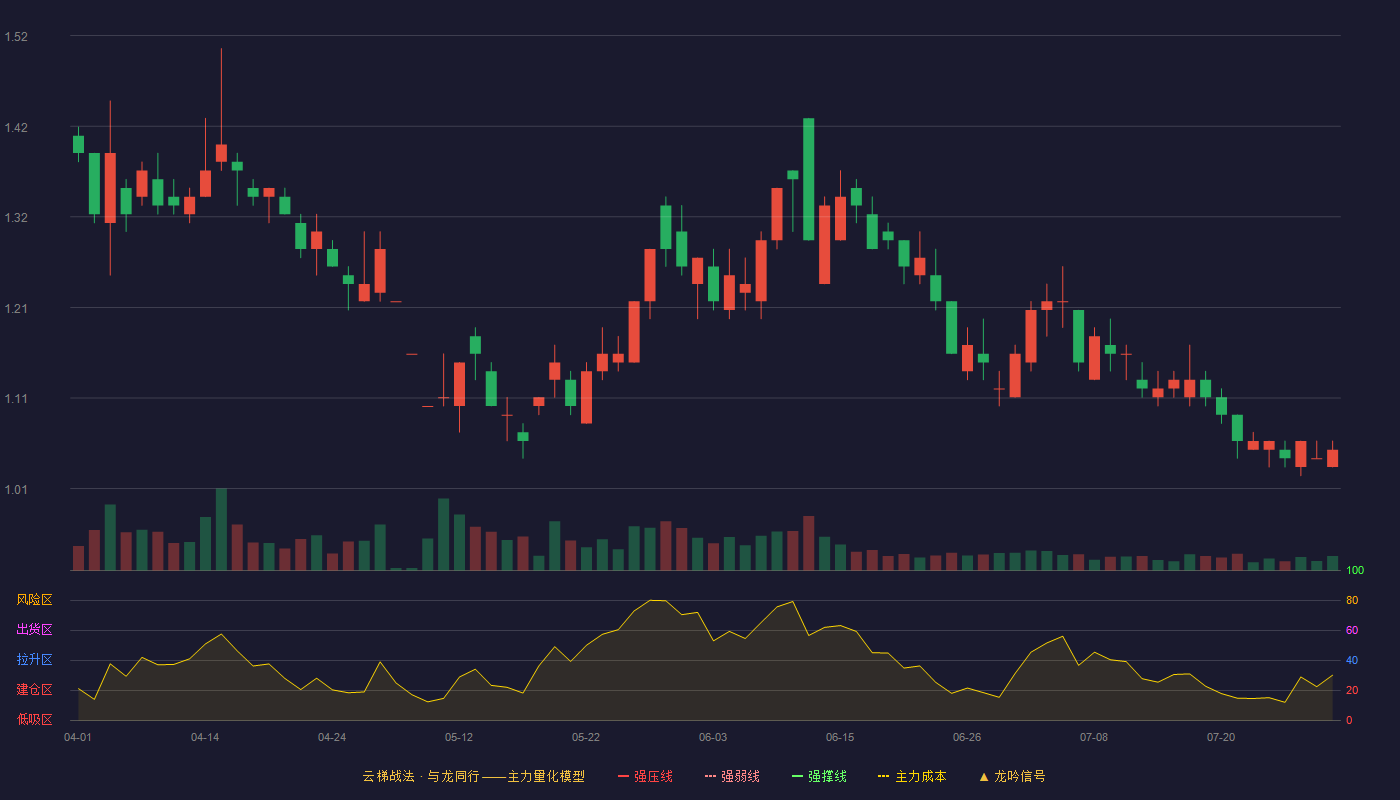The height and width of the screenshot is (800, 1400).
Task: Select the 低吸区 zone label
Action: pyautogui.click(x=34, y=719)
